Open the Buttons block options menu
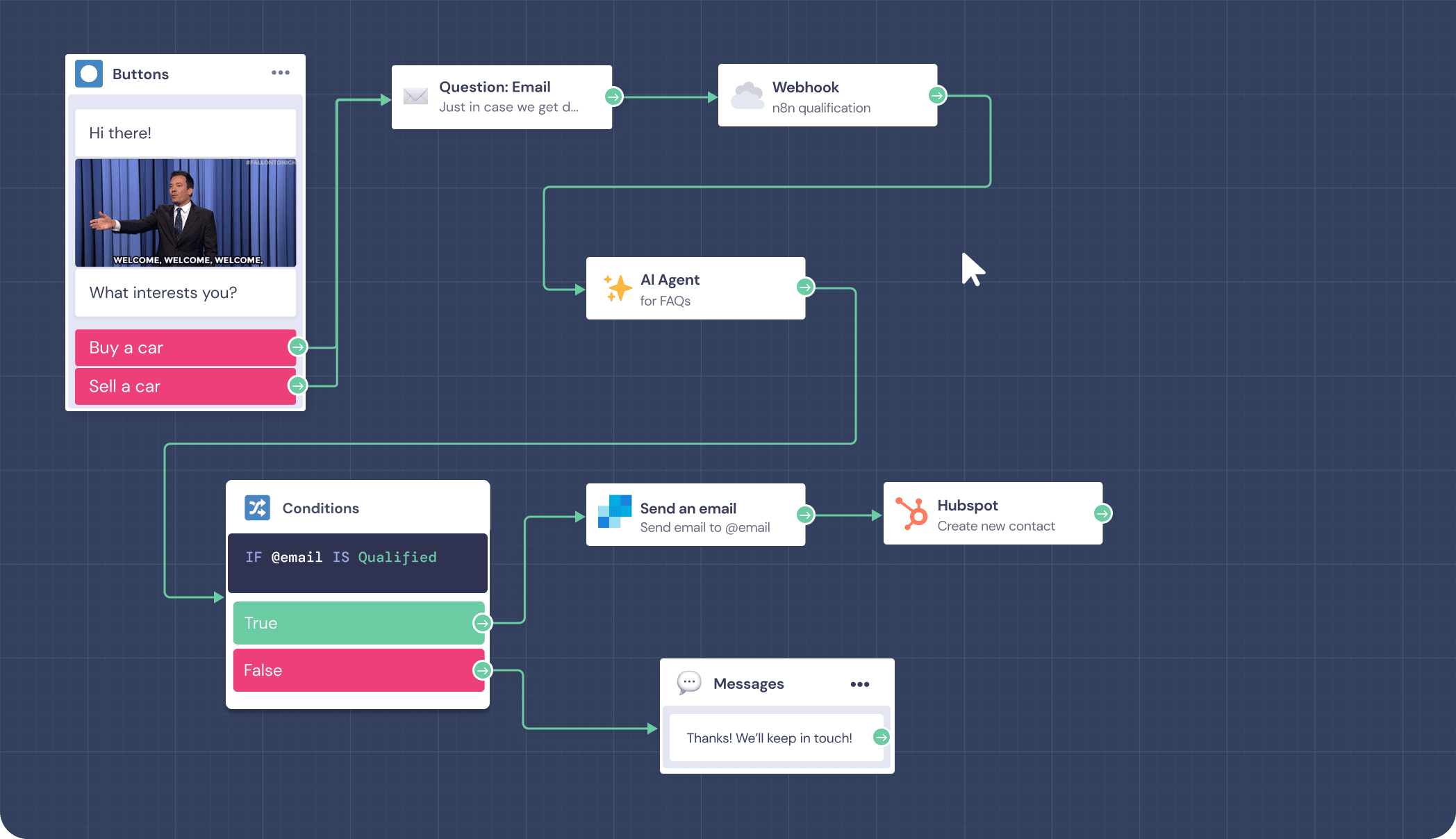Screen dimensions: 1456x839 281,72
